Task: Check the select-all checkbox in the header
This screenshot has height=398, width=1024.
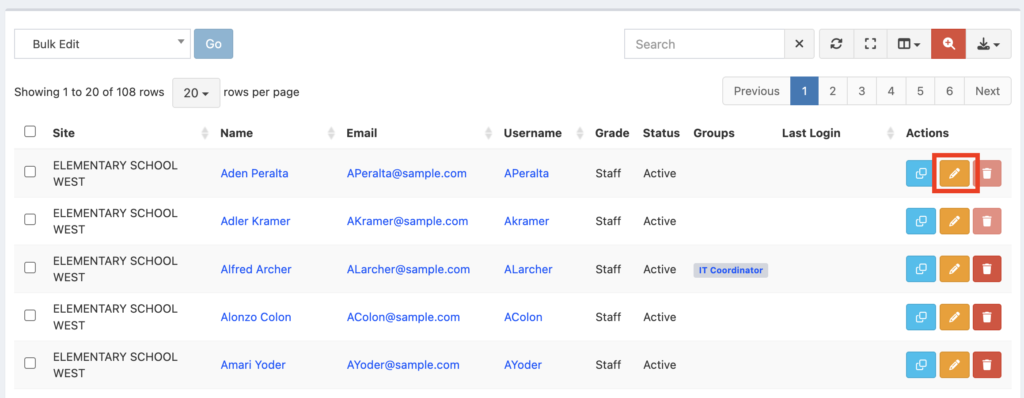Action: tap(30, 131)
